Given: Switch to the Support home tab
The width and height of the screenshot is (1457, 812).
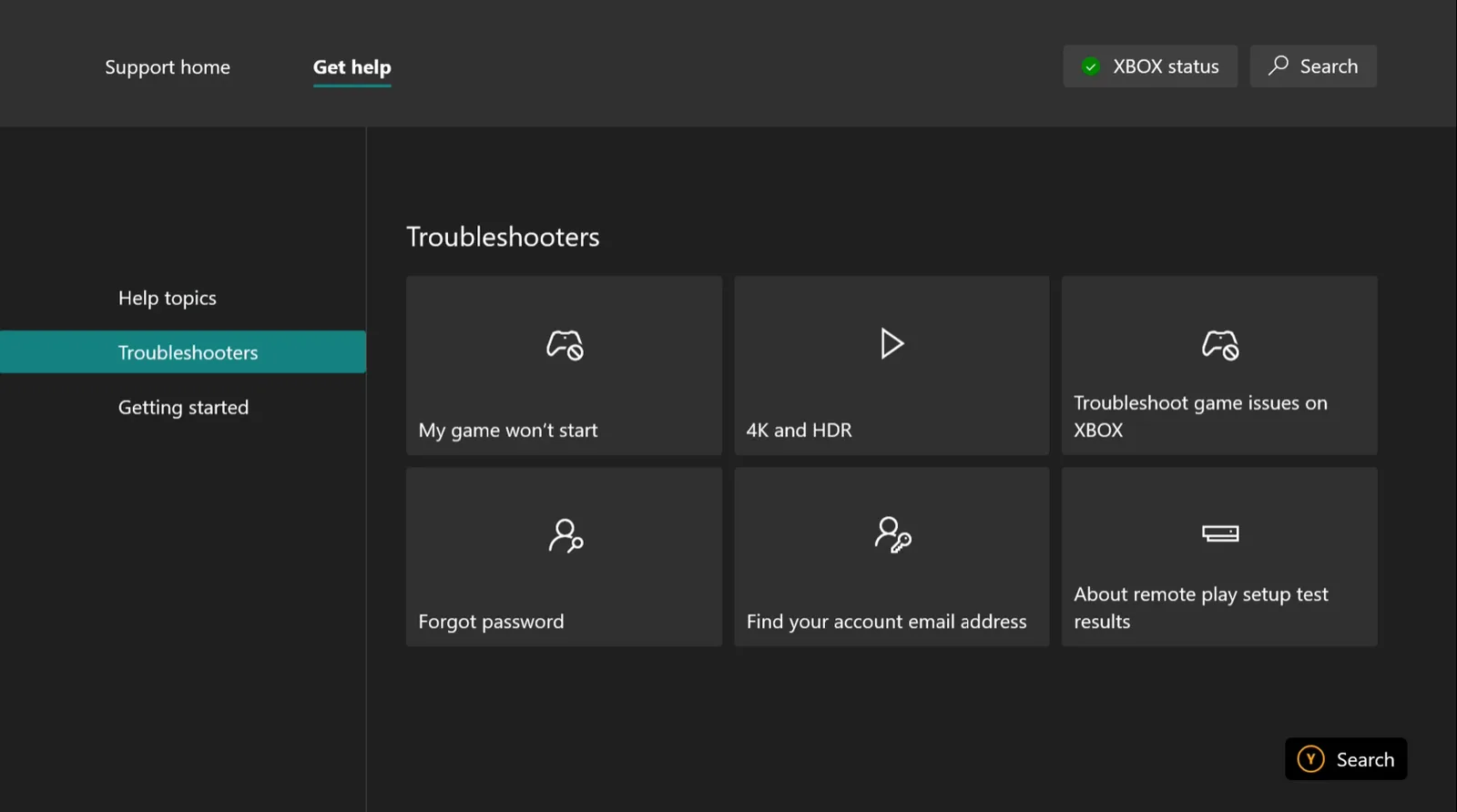Looking at the screenshot, I should coord(168,67).
